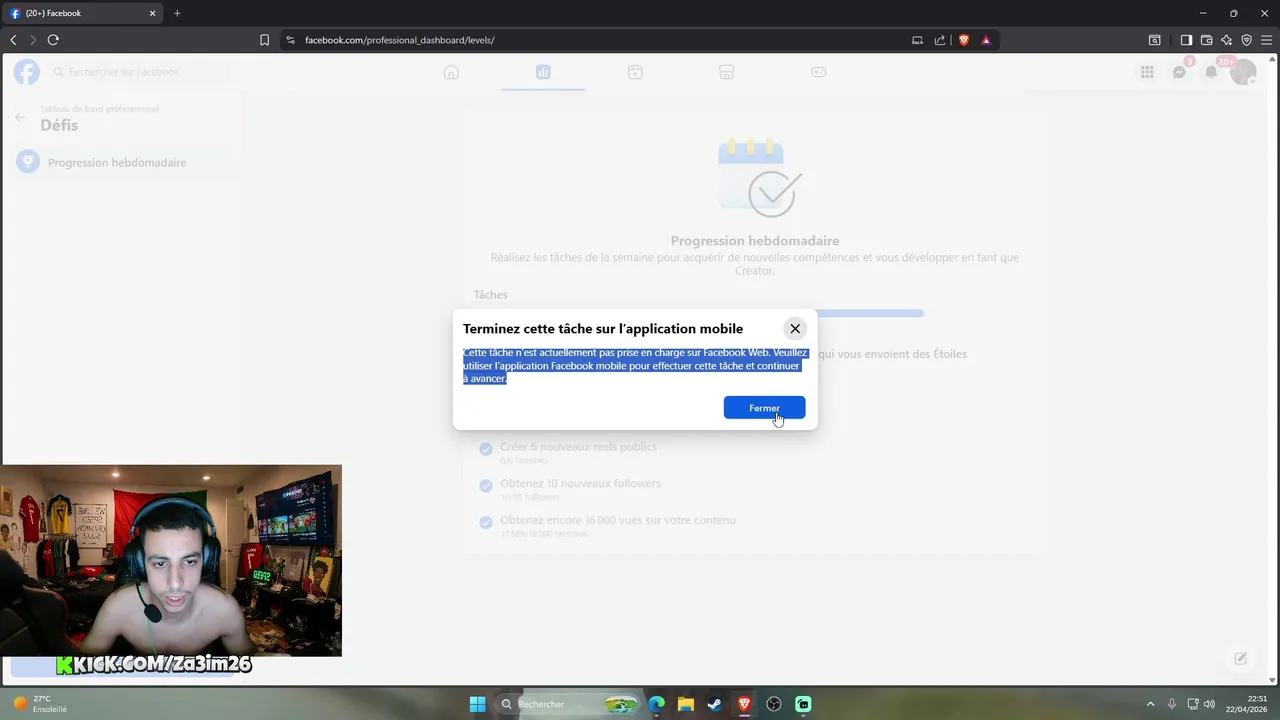Click the browser forward arrow
This screenshot has width=1280, height=720.
click(x=33, y=40)
